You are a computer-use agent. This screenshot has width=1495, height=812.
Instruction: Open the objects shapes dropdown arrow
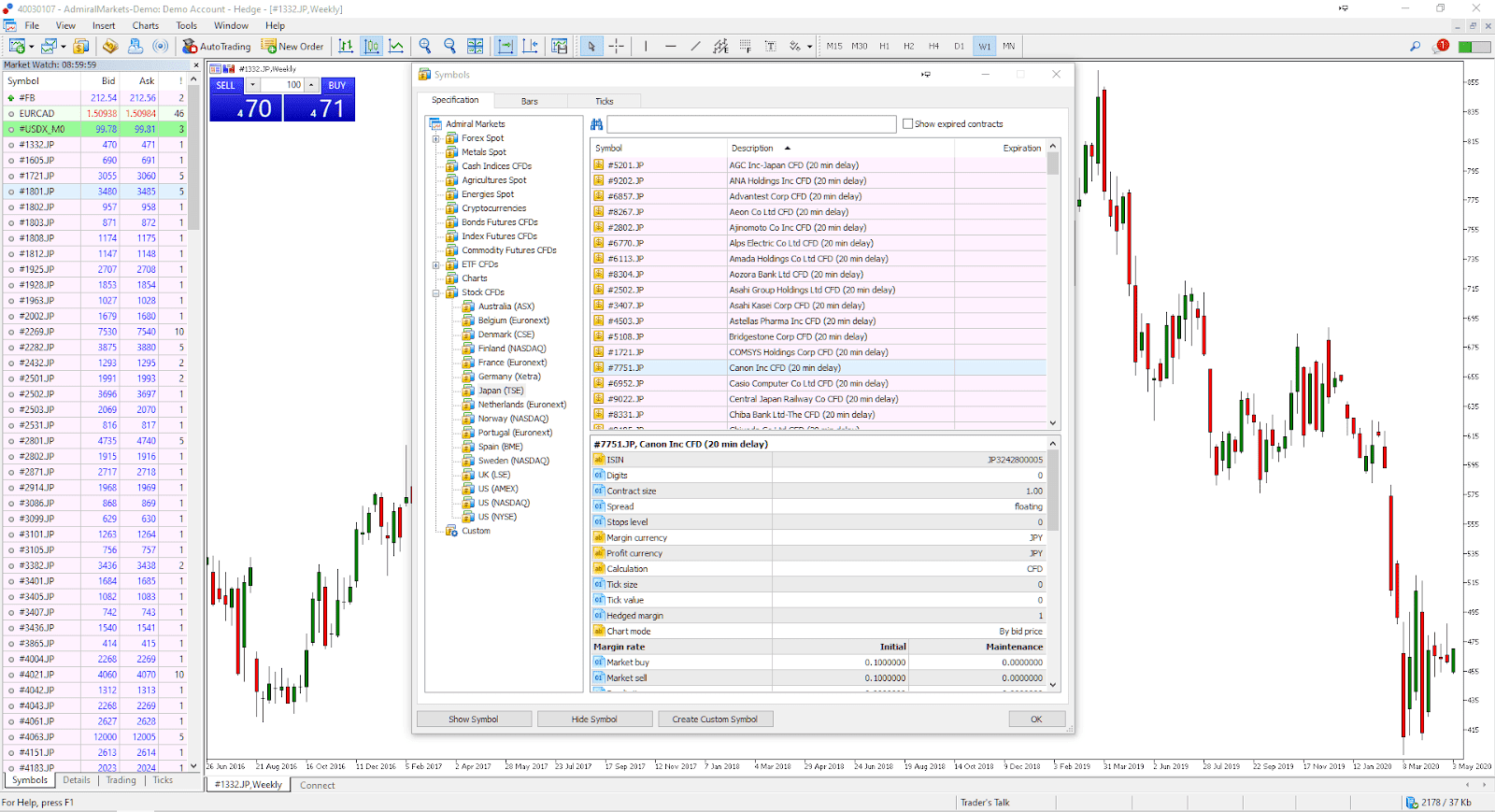[809, 46]
